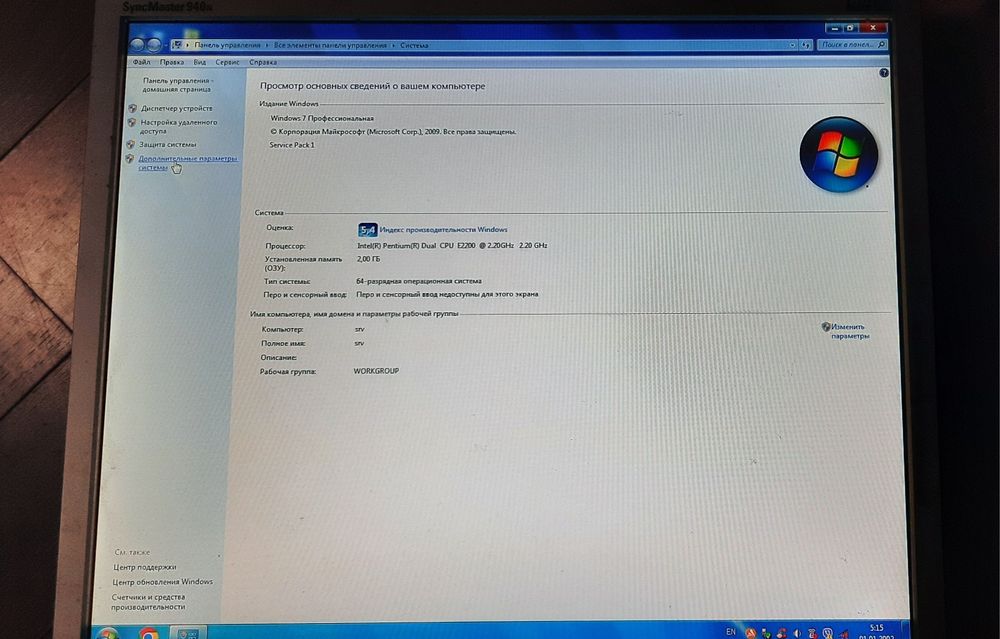
Task: Click the refresh button beside the address bar
Action: (807, 45)
